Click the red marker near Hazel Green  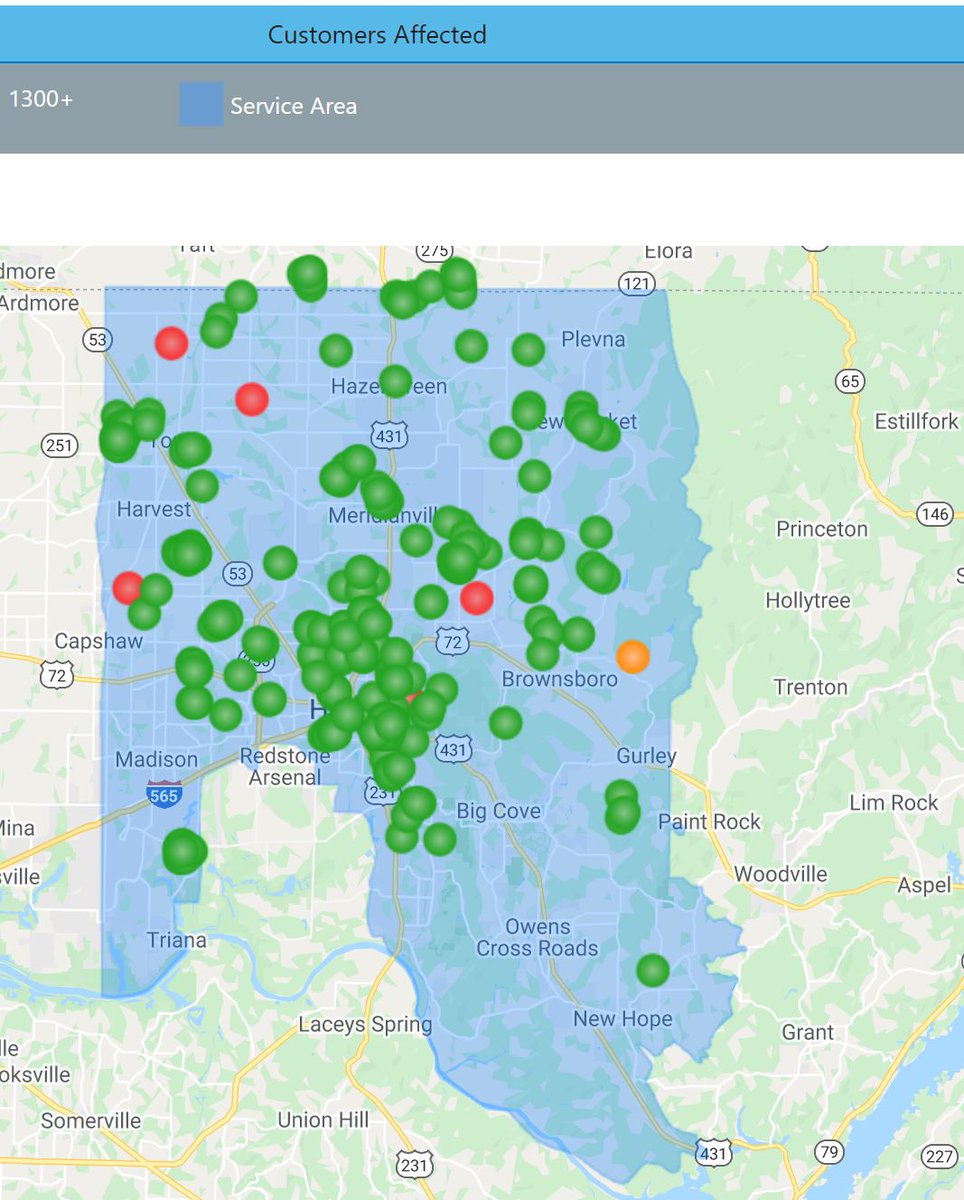coord(251,399)
